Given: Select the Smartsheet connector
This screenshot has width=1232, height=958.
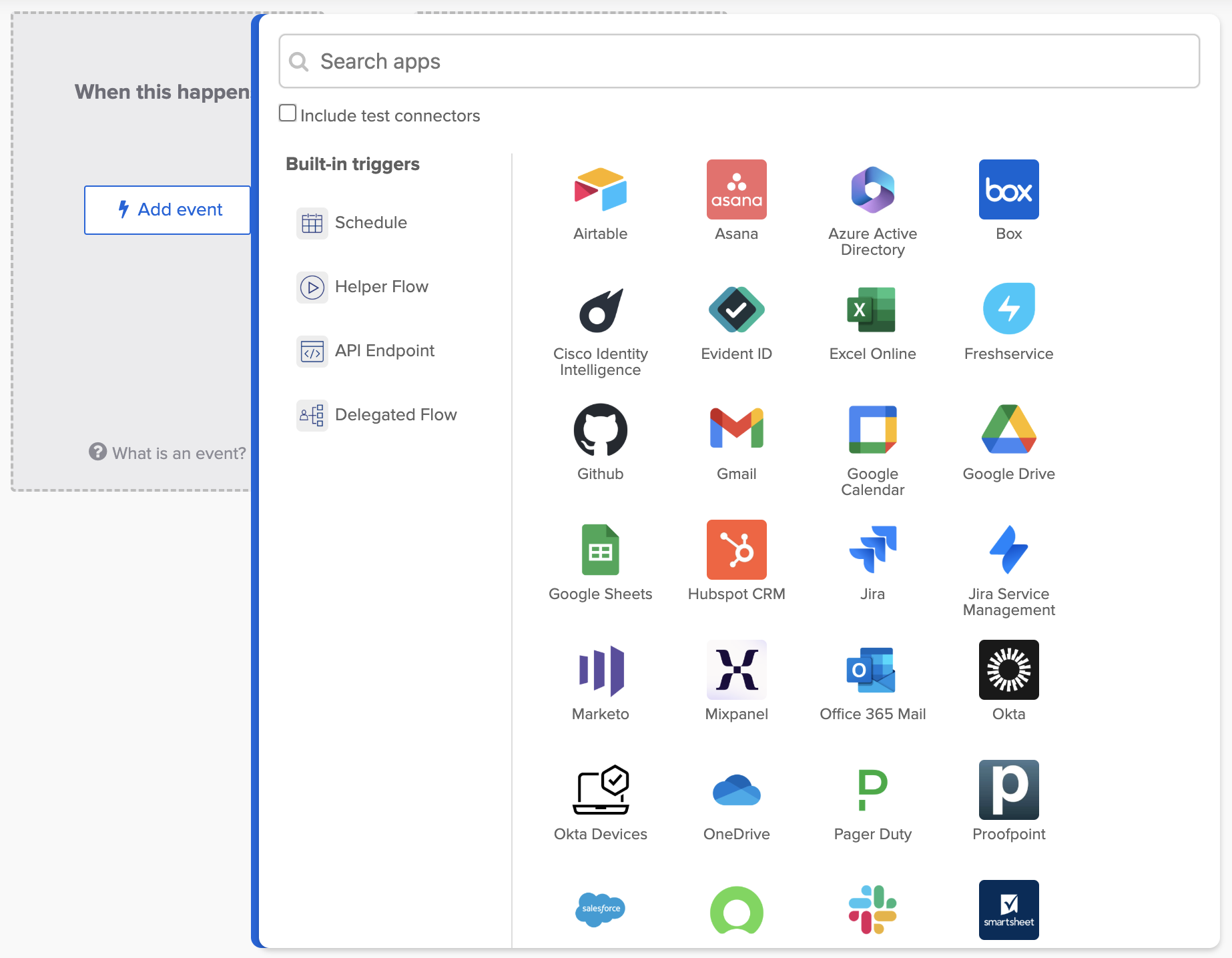Looking at the screenshot, I should pyautogui.click(x=1008, y=910).
